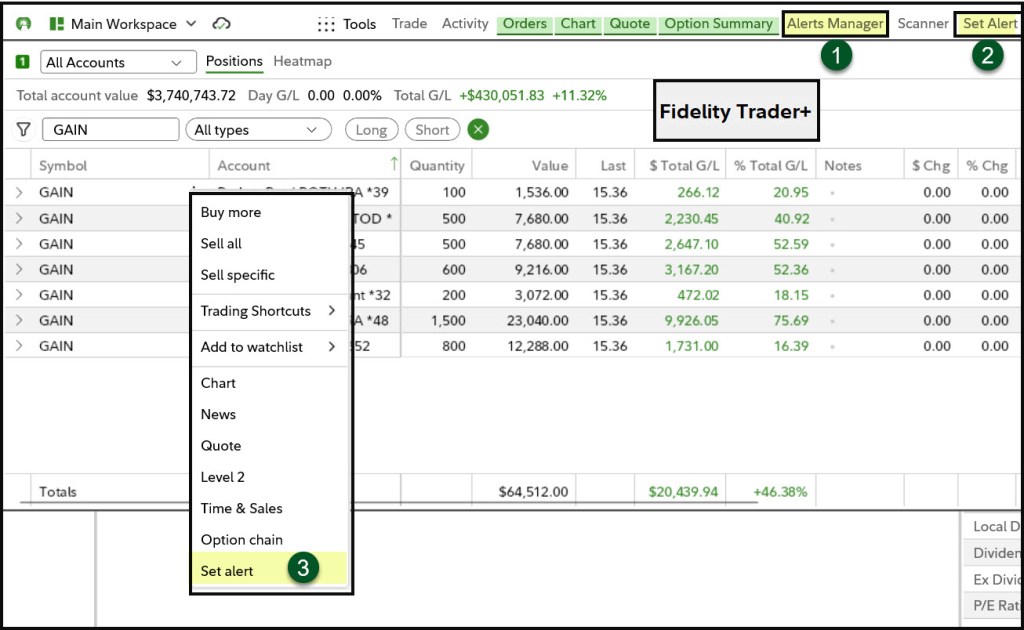Select Option chain in the context menu
1024x630 pixels.
(x=242, y=540)
